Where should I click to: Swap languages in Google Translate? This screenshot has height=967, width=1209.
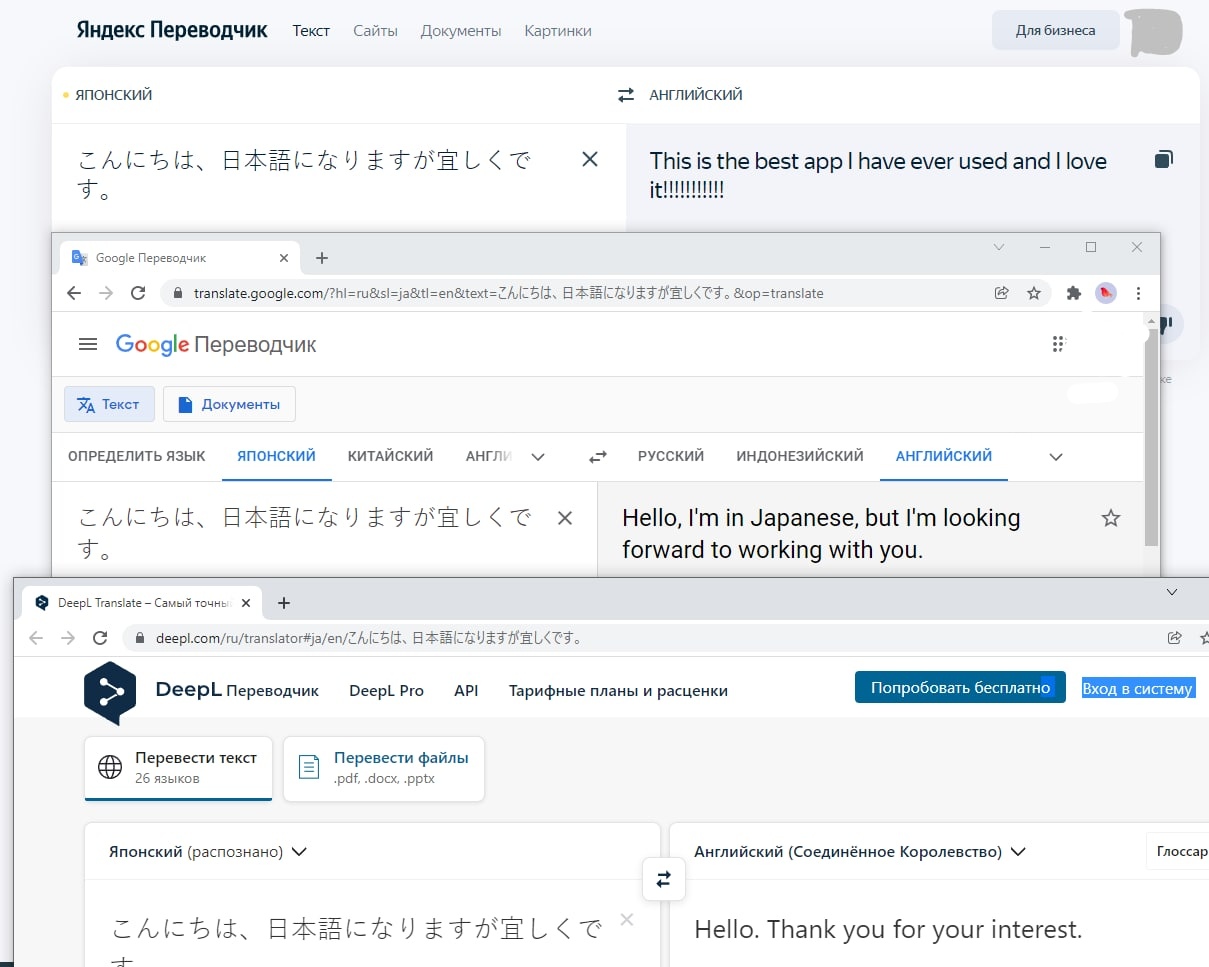pos(598,457)
